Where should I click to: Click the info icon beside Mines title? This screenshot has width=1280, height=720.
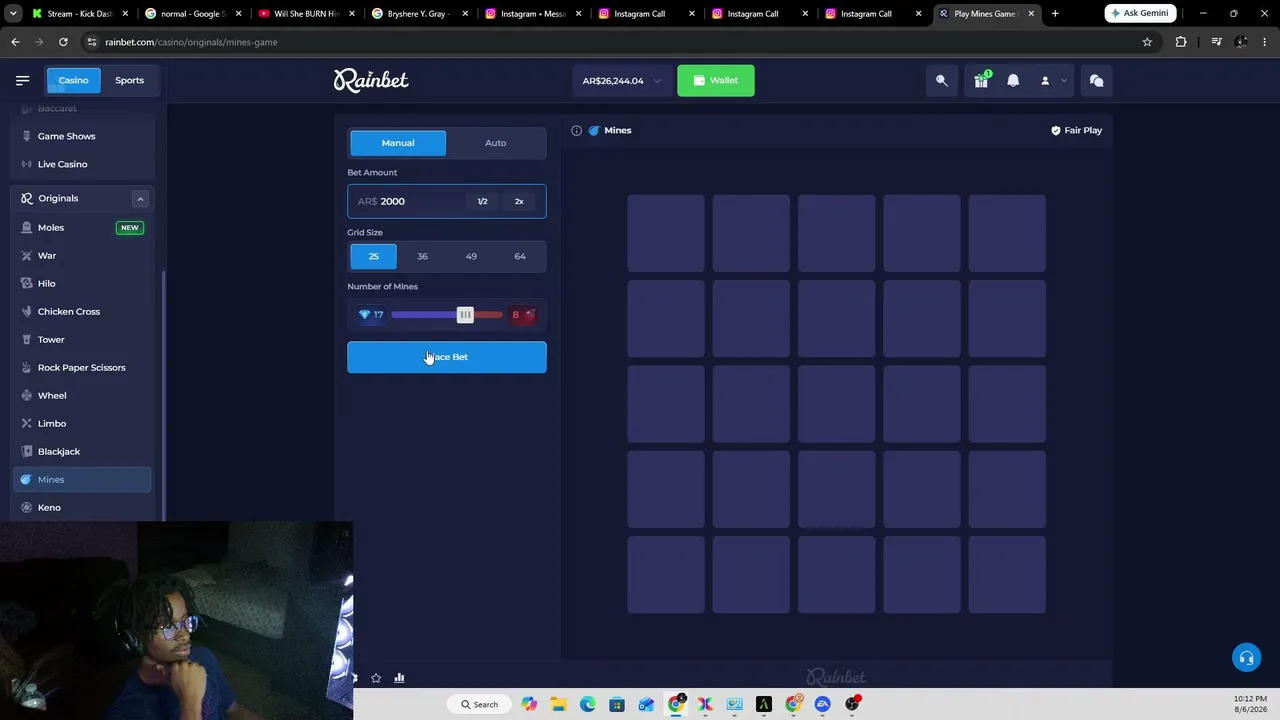tap(576, 130)
